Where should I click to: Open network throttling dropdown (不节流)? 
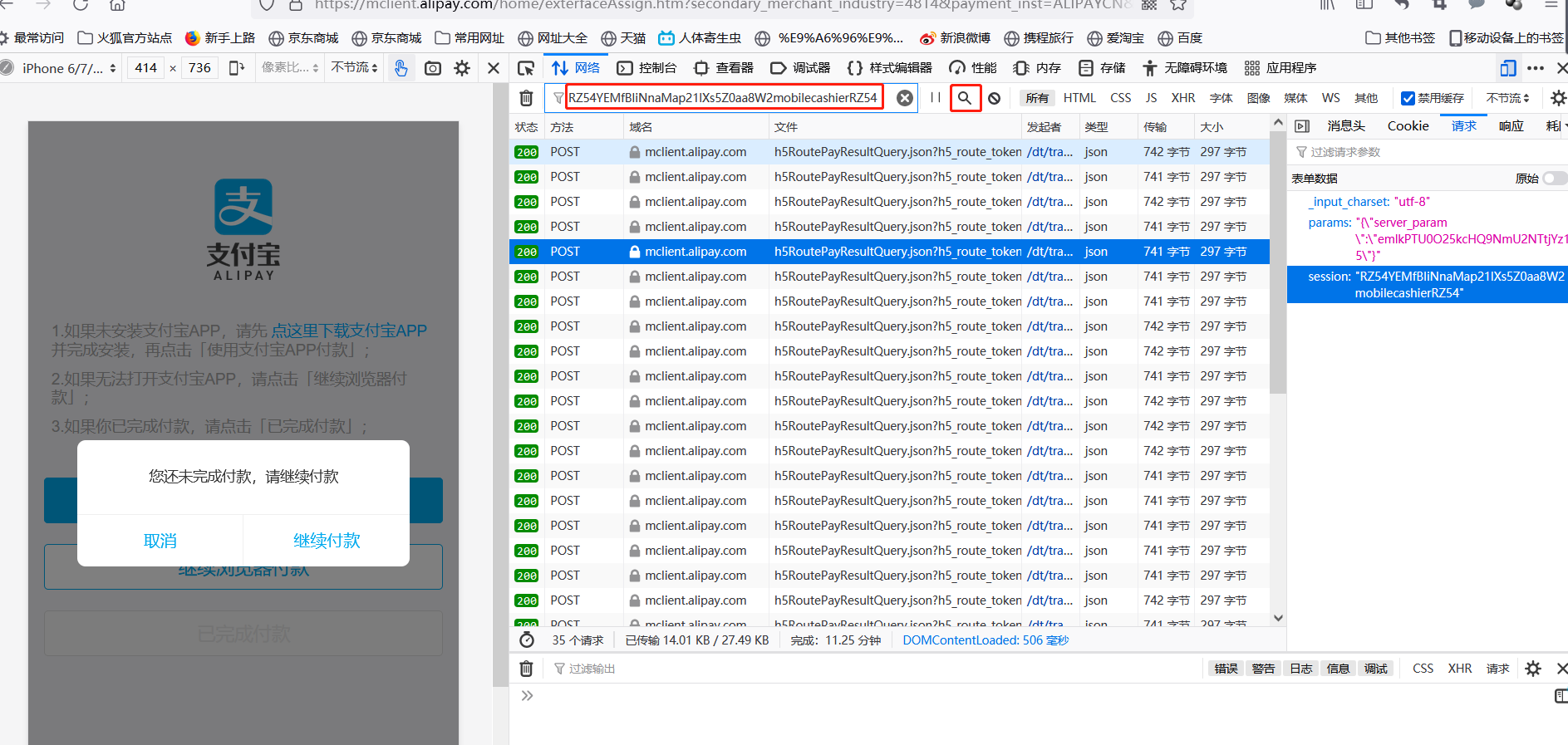1507,98
